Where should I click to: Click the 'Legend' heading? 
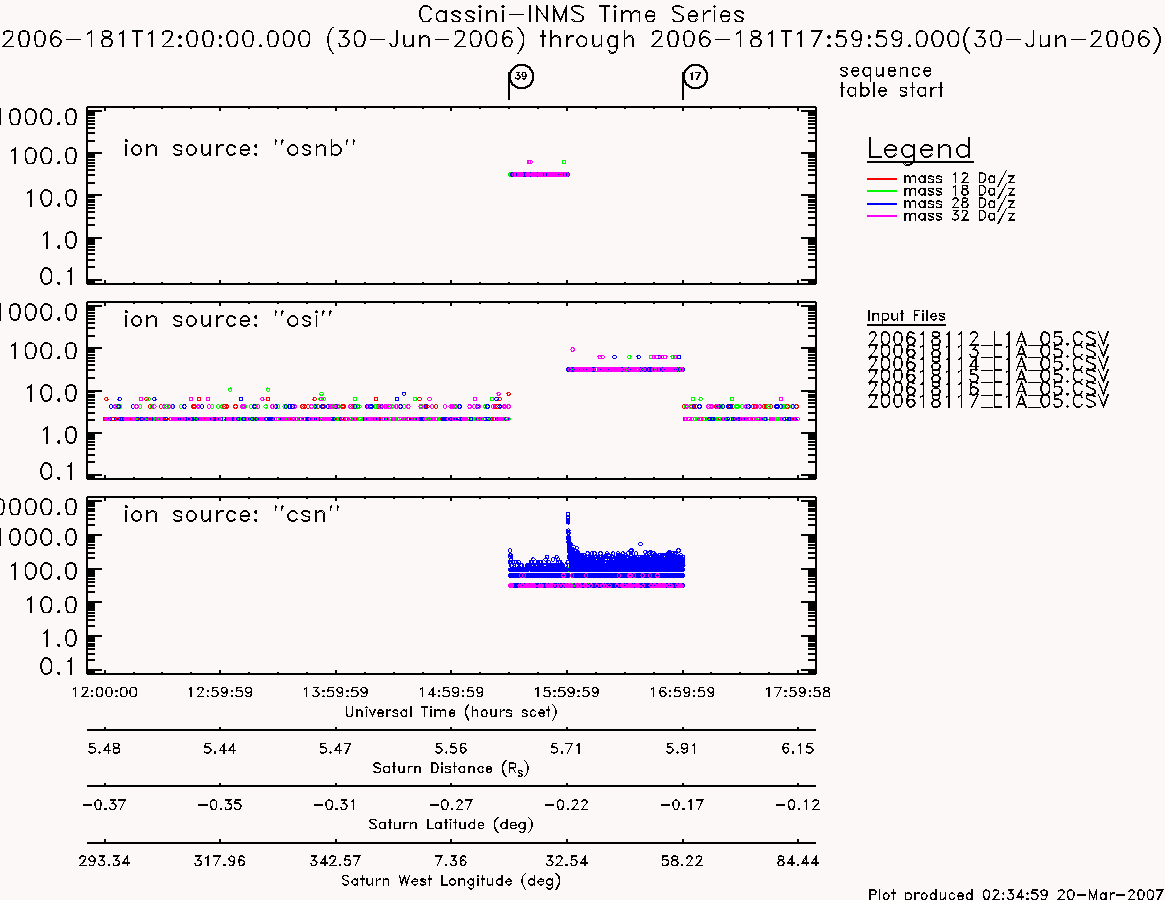(919, 149)
